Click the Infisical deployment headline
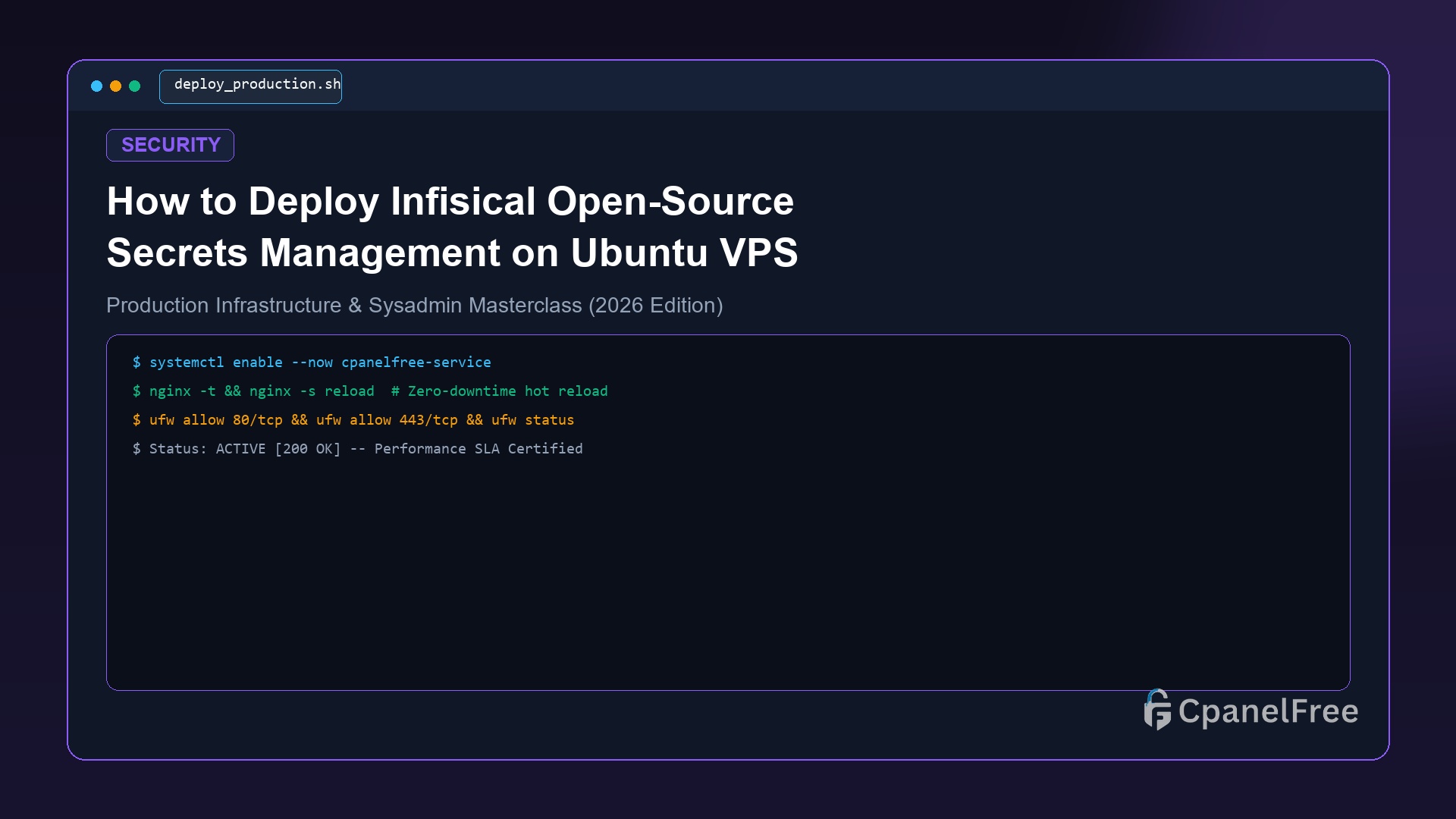This screenshot has width=1456, height=819. tap(452, 227)
